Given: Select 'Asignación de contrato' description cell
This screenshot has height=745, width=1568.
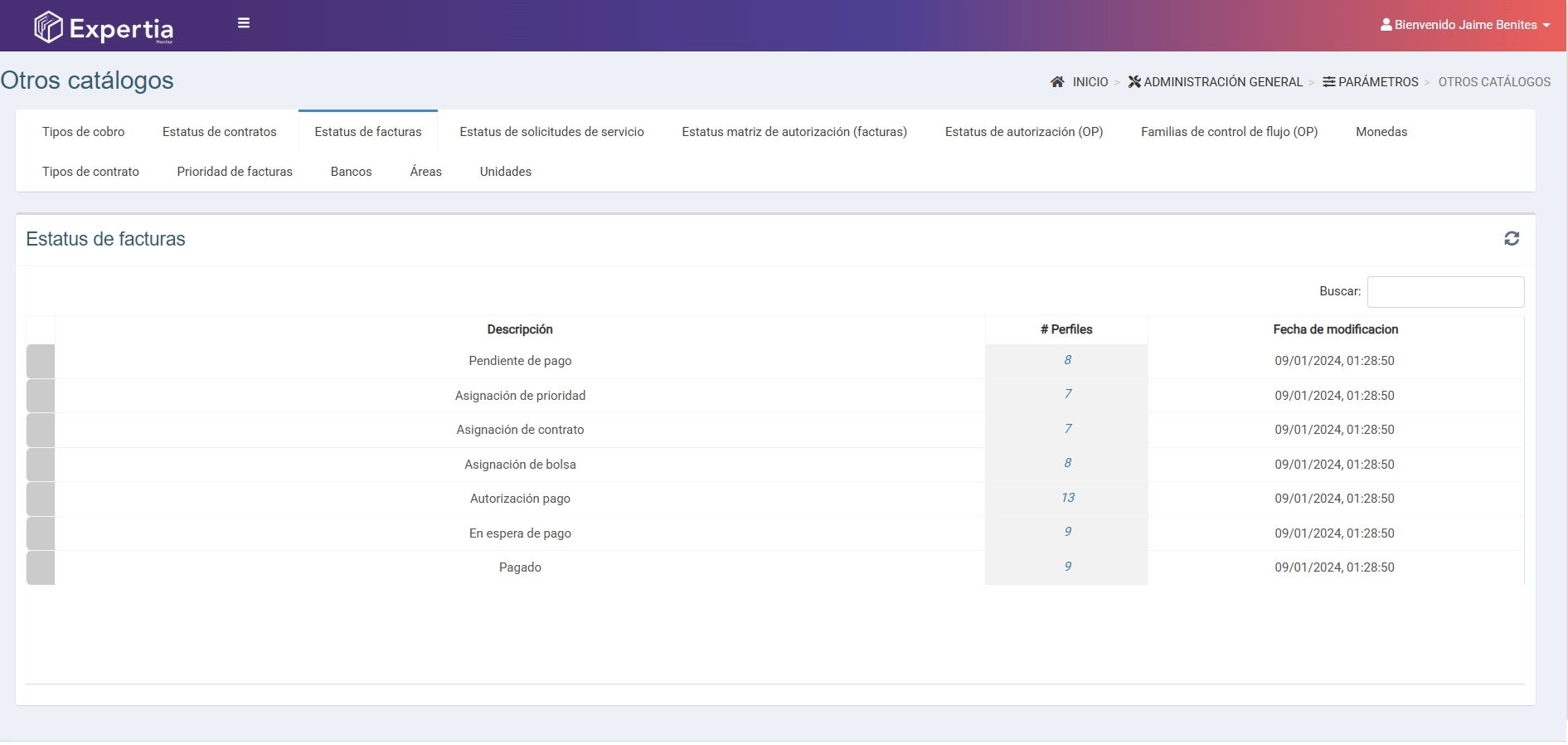Looking at the screenshot, I should pos(520,430).
